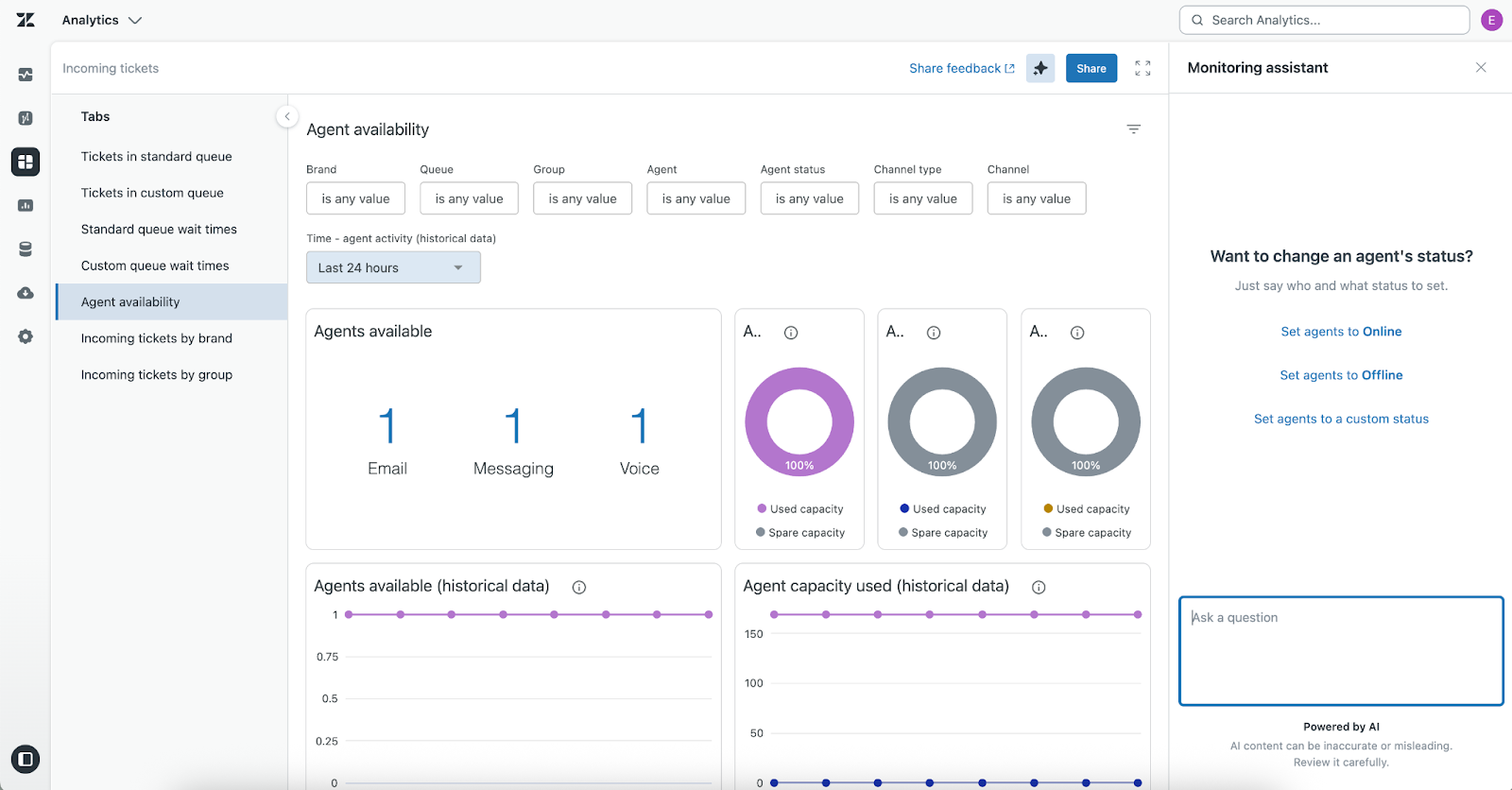
Task: Open the Agent status filter dropdown
Action: (x=809, y=198)
